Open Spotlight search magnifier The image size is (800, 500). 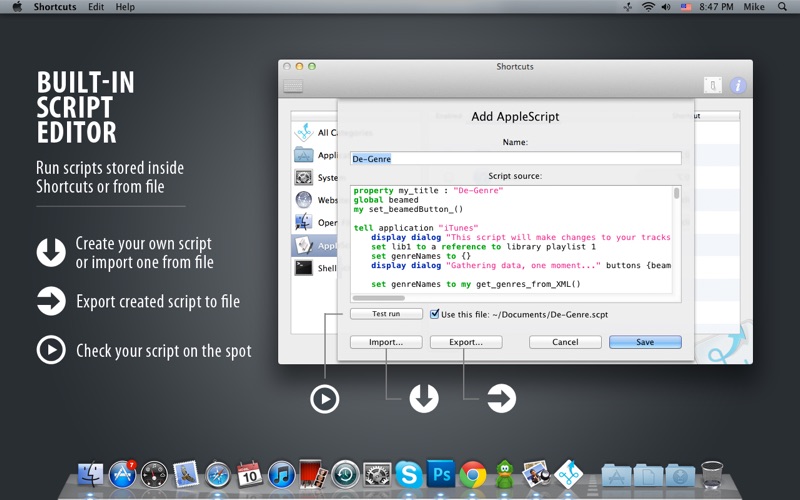pyautogui.click(x=782, y=7)
